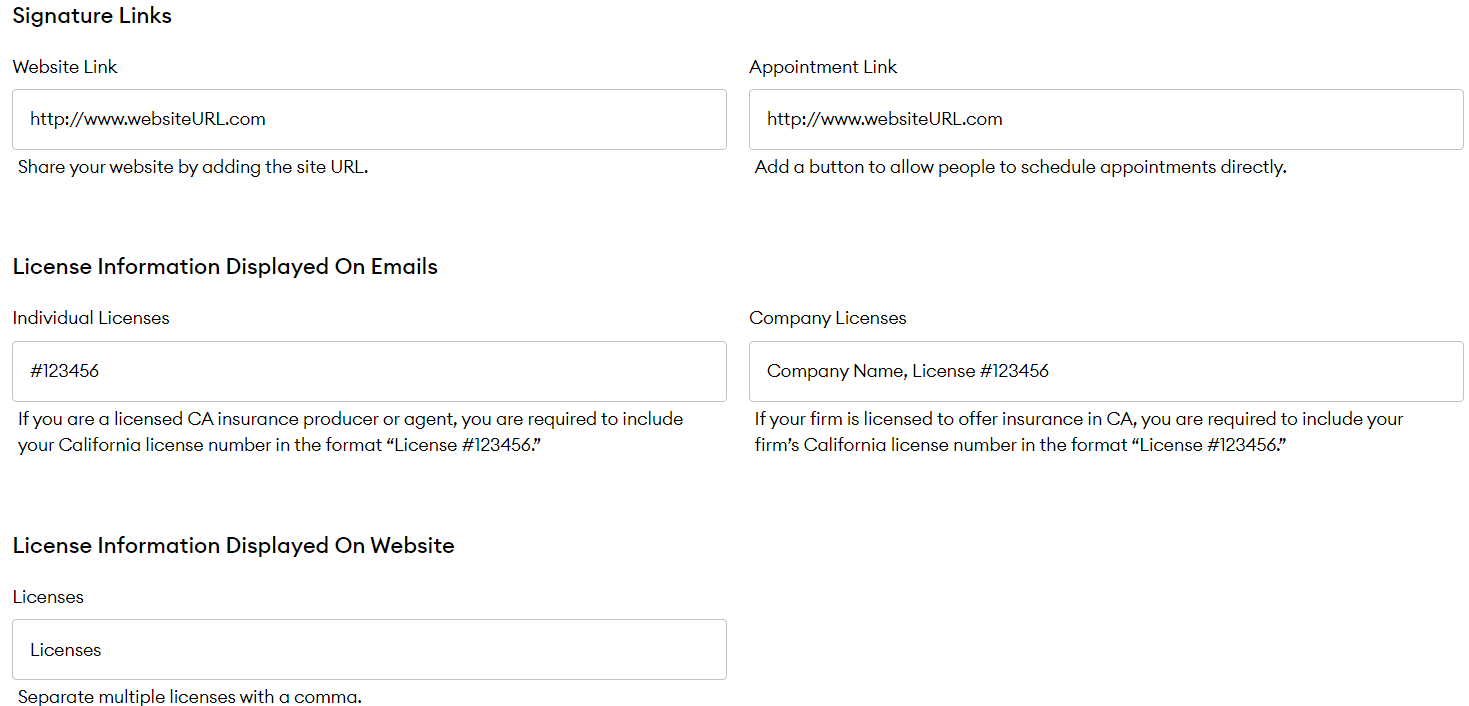Viewport: 1469px width, 706px height.
Task: Click the Website Link input field
Action: (369, 118)
